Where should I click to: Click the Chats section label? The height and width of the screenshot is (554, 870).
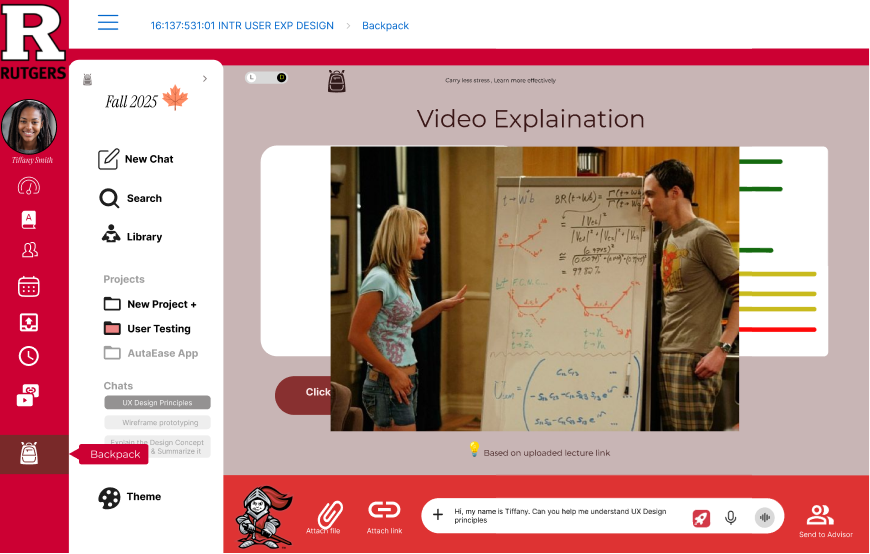(x=118, y=386)
